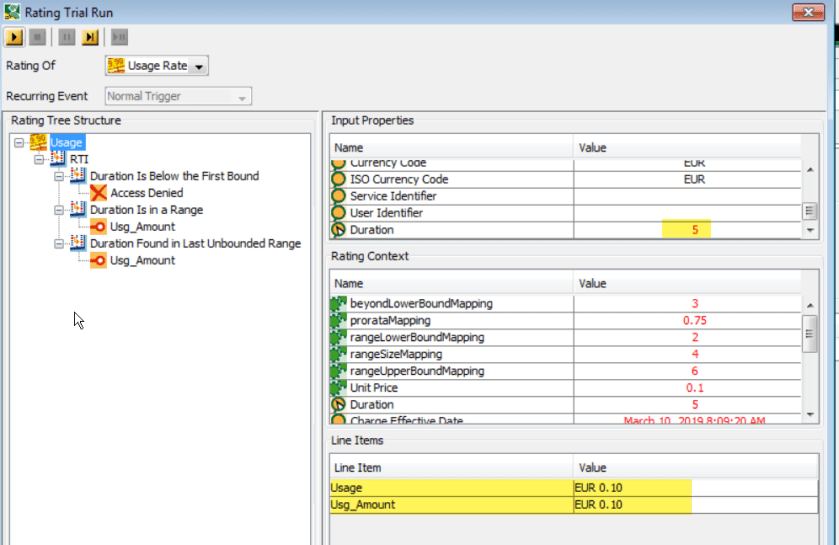Click the Run (play) toolbar button

coord(14,38)
